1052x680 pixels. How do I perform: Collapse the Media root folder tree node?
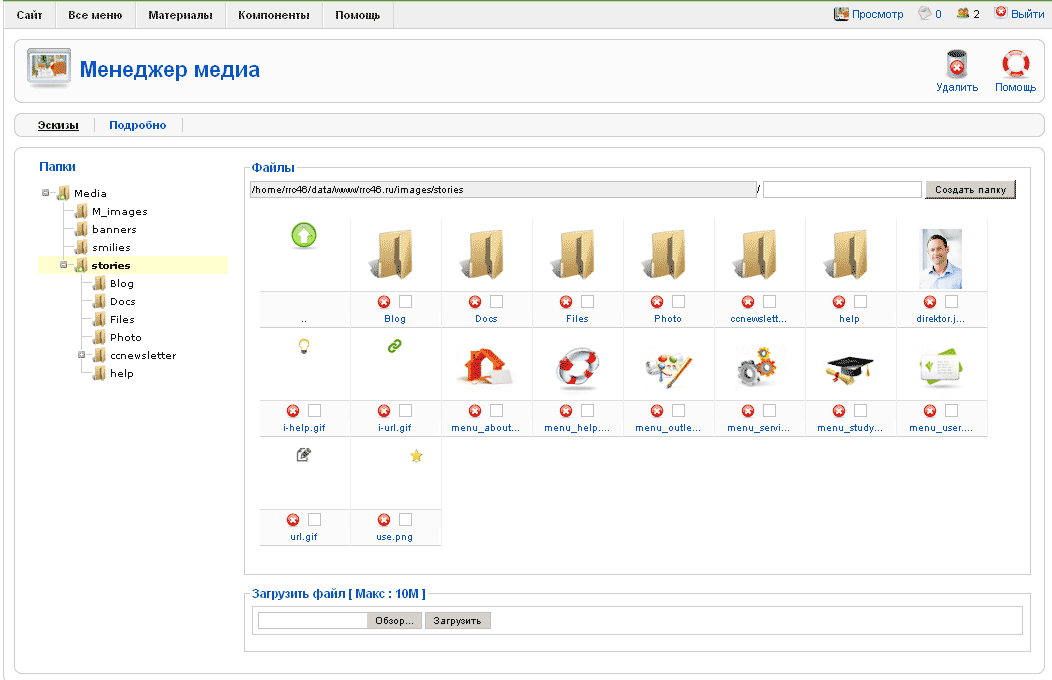click(46, 193)
